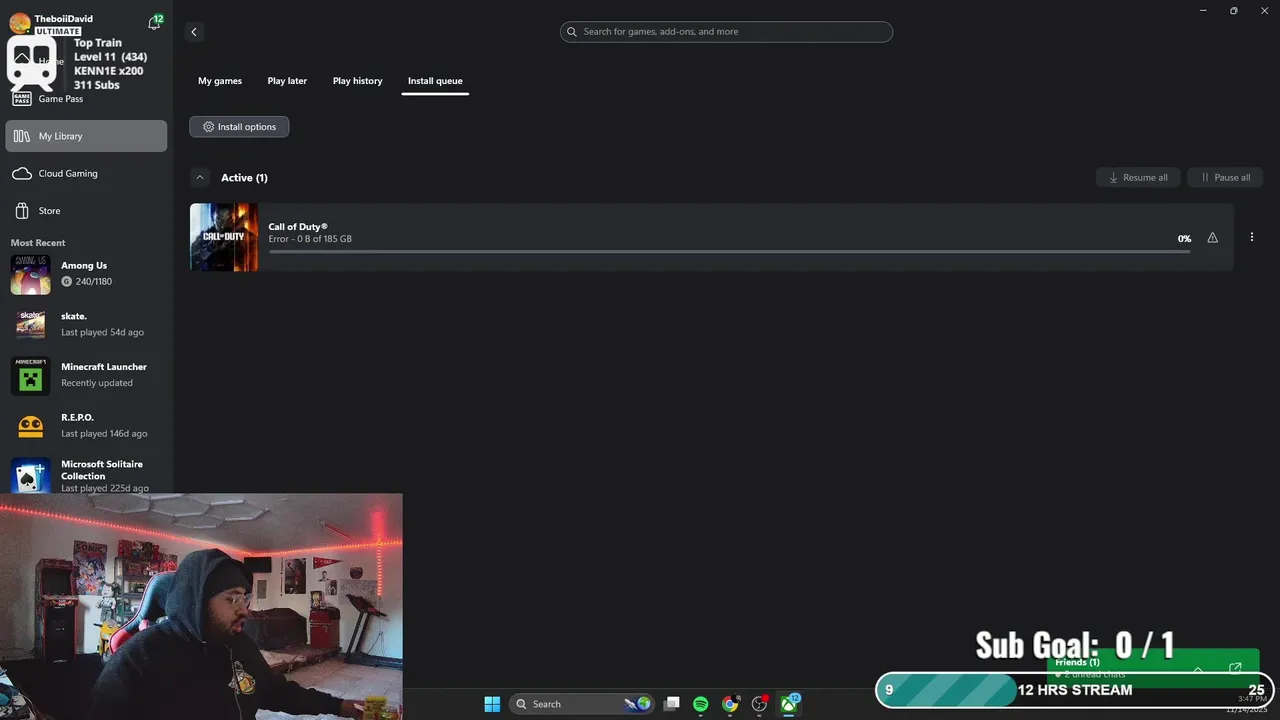Image resolution: width=1280 pixels, height=720 pixels.
Task: Select the Install queue tab
Action: pos(435,81)
